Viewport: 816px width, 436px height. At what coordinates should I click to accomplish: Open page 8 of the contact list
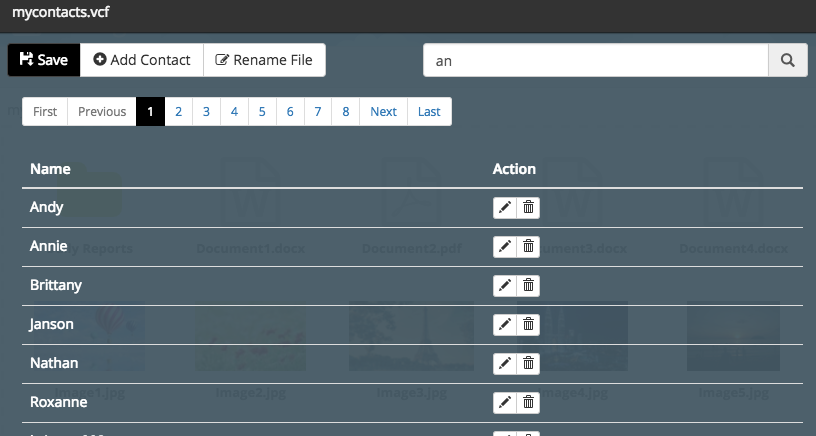pyautogui.click(x=346, y=112)
